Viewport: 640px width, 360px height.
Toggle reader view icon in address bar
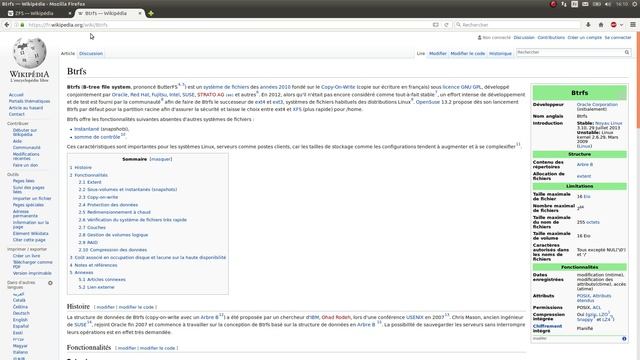tap(436, 25)
